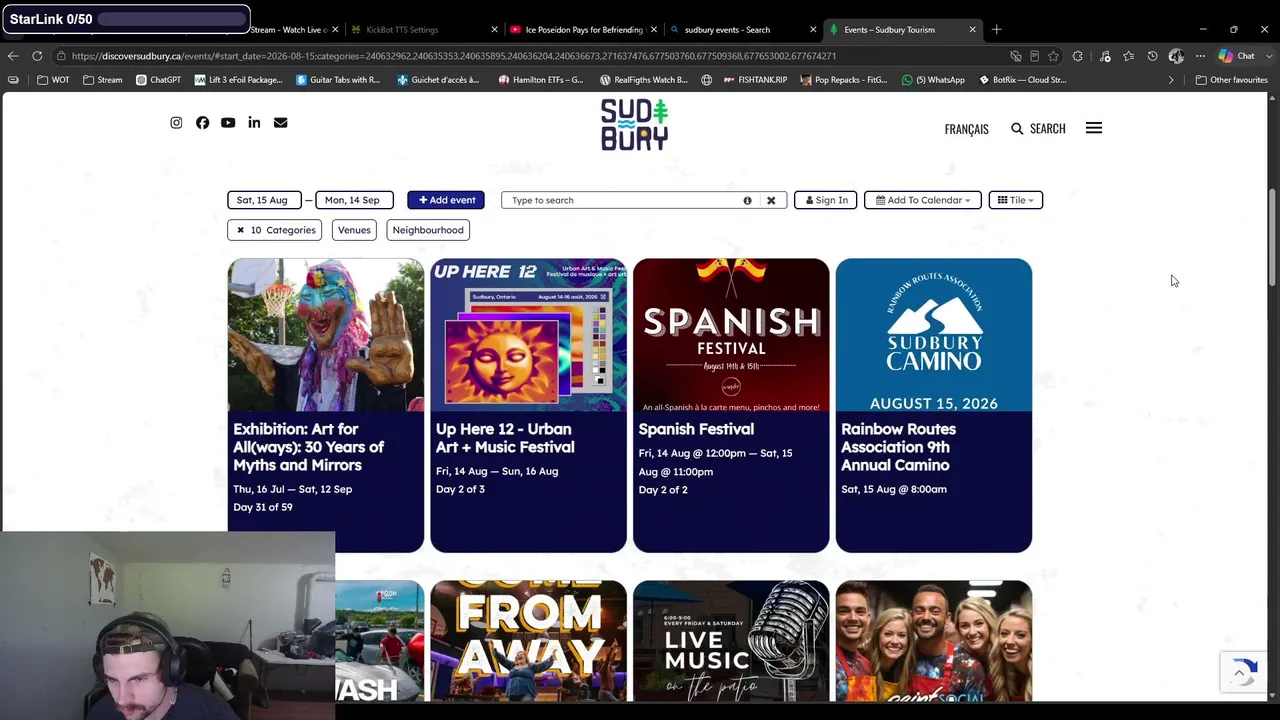Viewport: 1280px width, 720px height.
Task: Pick the end date Mon, 14 Sep
Action: 354,200
